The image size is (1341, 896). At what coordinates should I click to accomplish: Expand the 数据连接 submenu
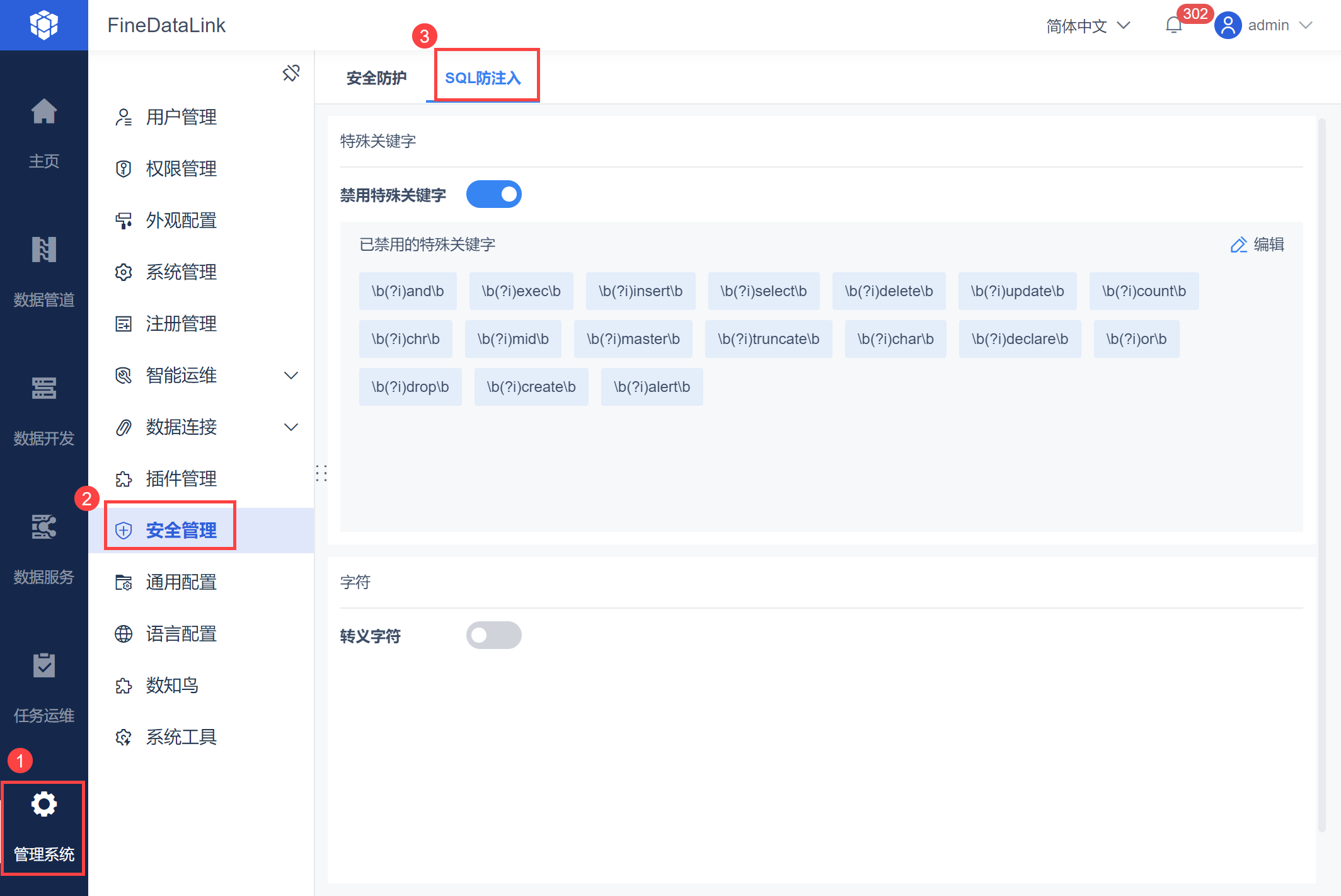[x=291, y=428]
